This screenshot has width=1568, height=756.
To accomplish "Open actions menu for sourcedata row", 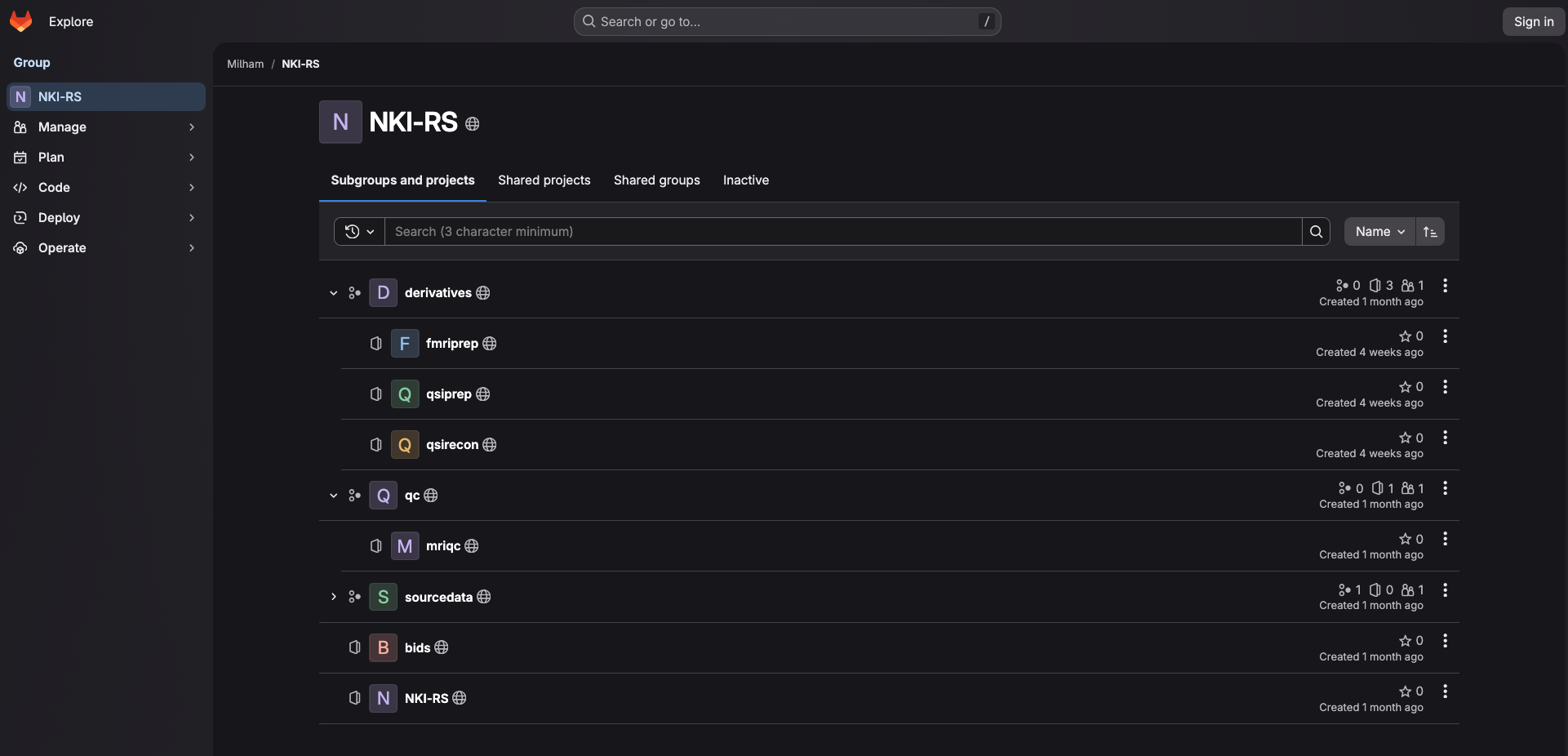I will (1445, 590).
